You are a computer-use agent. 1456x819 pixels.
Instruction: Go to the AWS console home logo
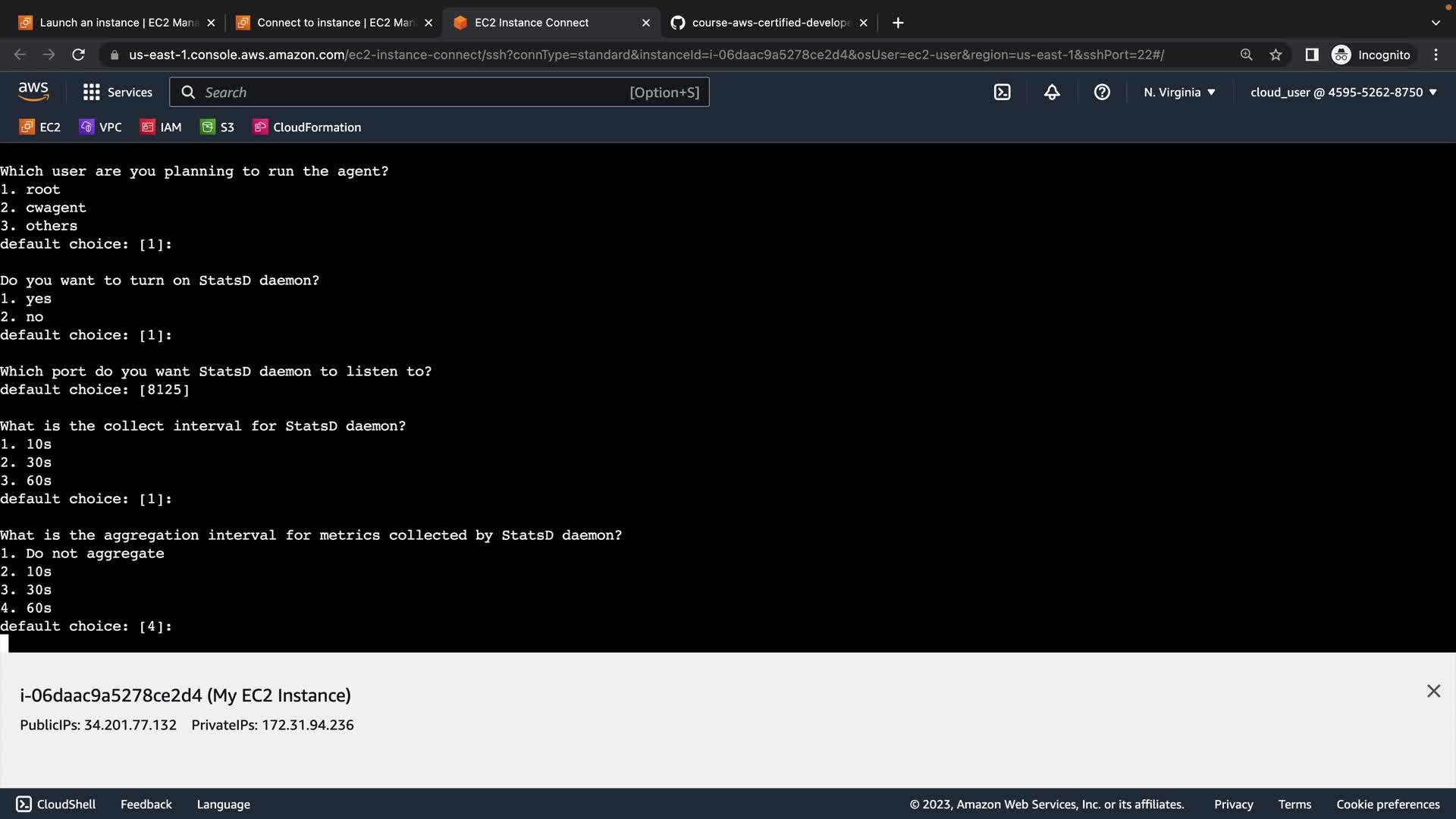(33, 92)
